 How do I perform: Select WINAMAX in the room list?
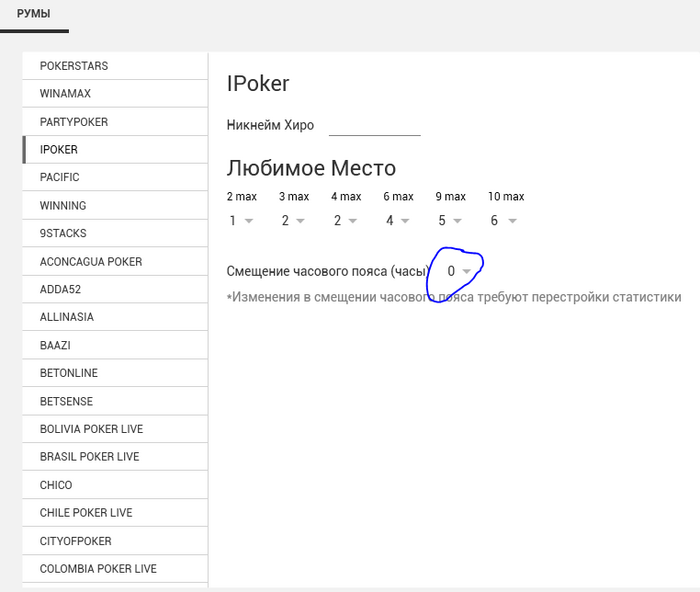coord(115,94)
